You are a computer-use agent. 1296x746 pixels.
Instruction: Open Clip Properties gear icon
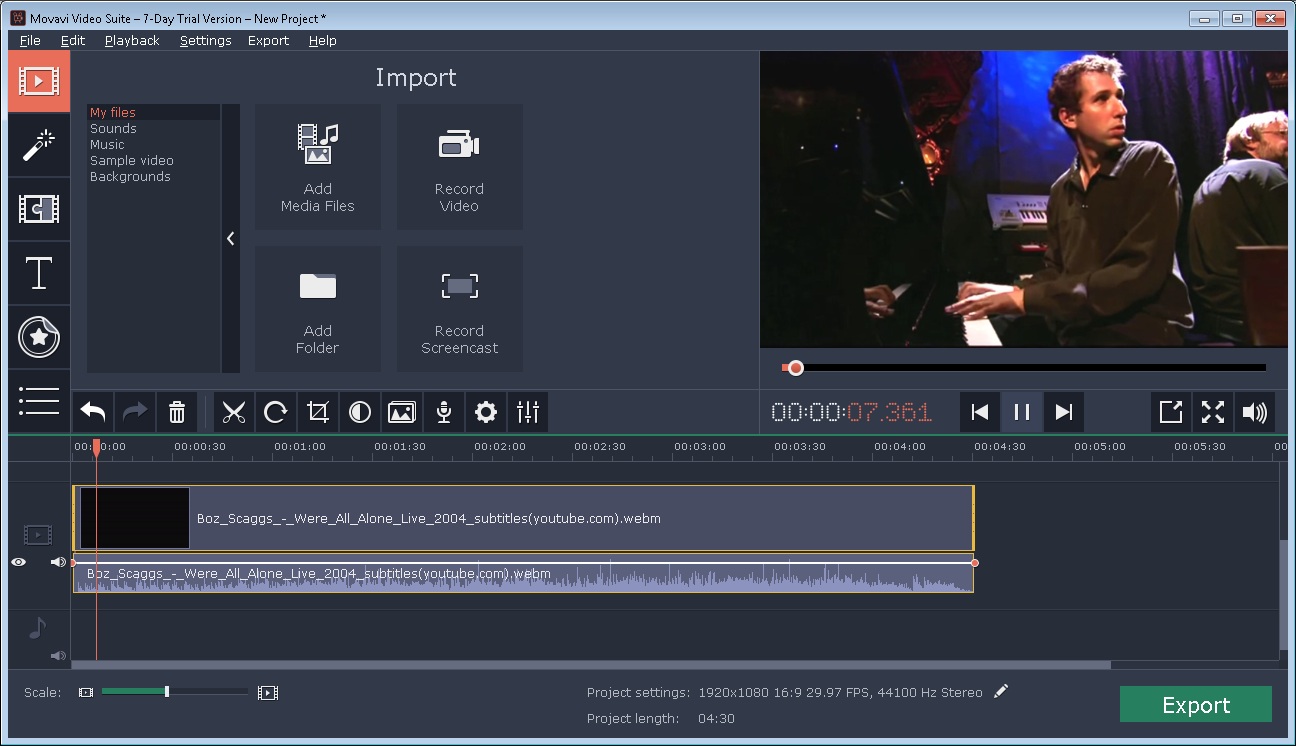[x=486, y=412]
